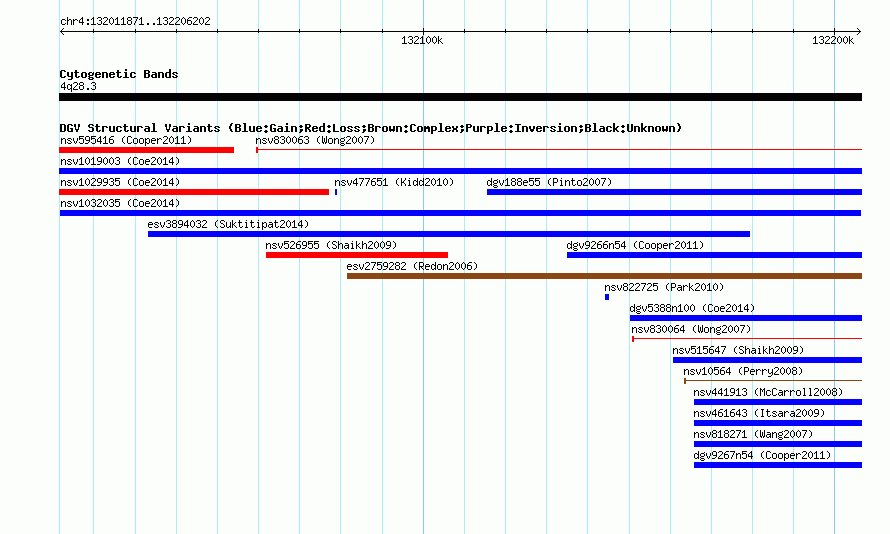The height and width of the screenshot is (534, 890).
Task: Click the nsv830063 (Wong2007) label
Action: pos(315,140)
